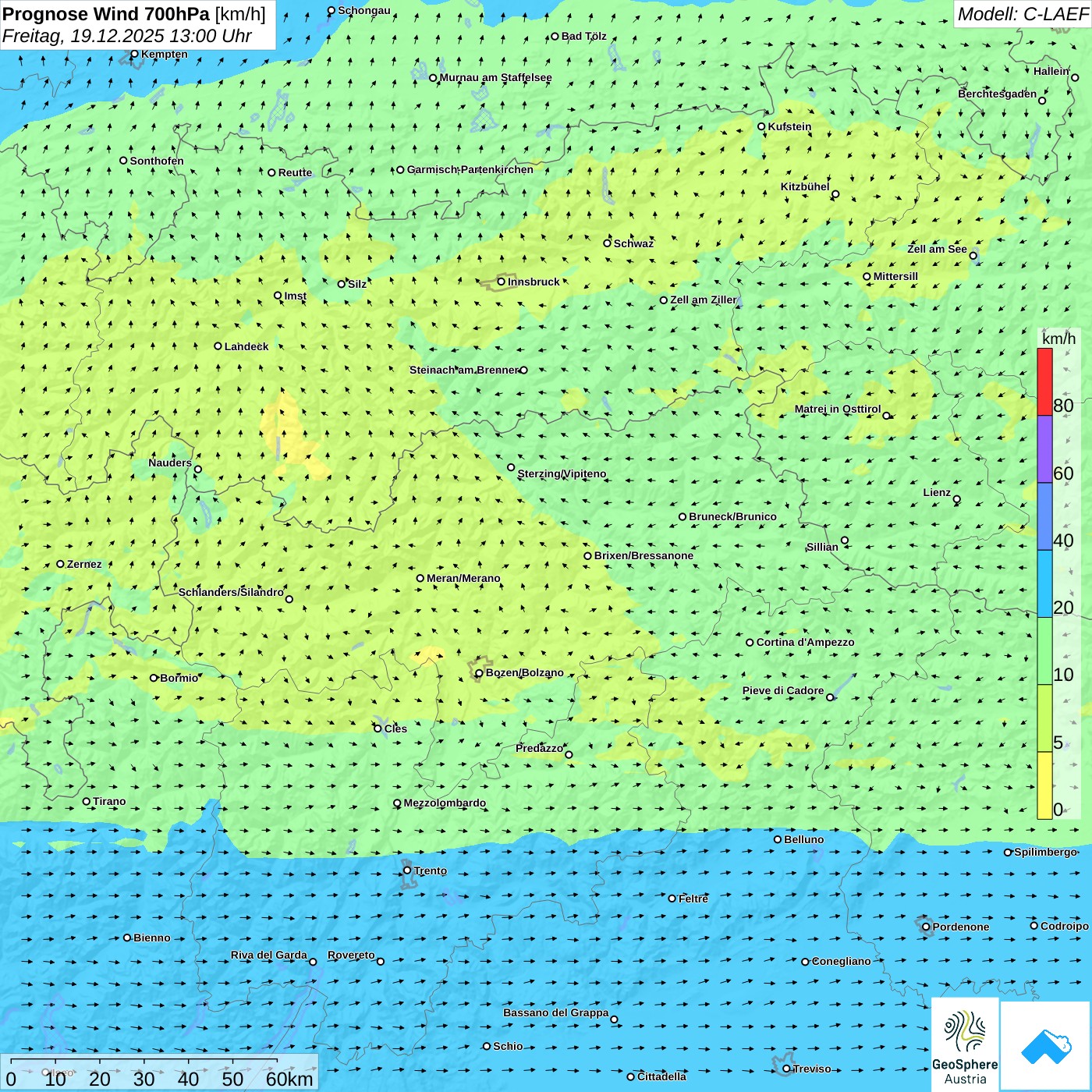The image size is (1092, 1092).
Task: Click the Zell am See label
Action: (937, 249)
